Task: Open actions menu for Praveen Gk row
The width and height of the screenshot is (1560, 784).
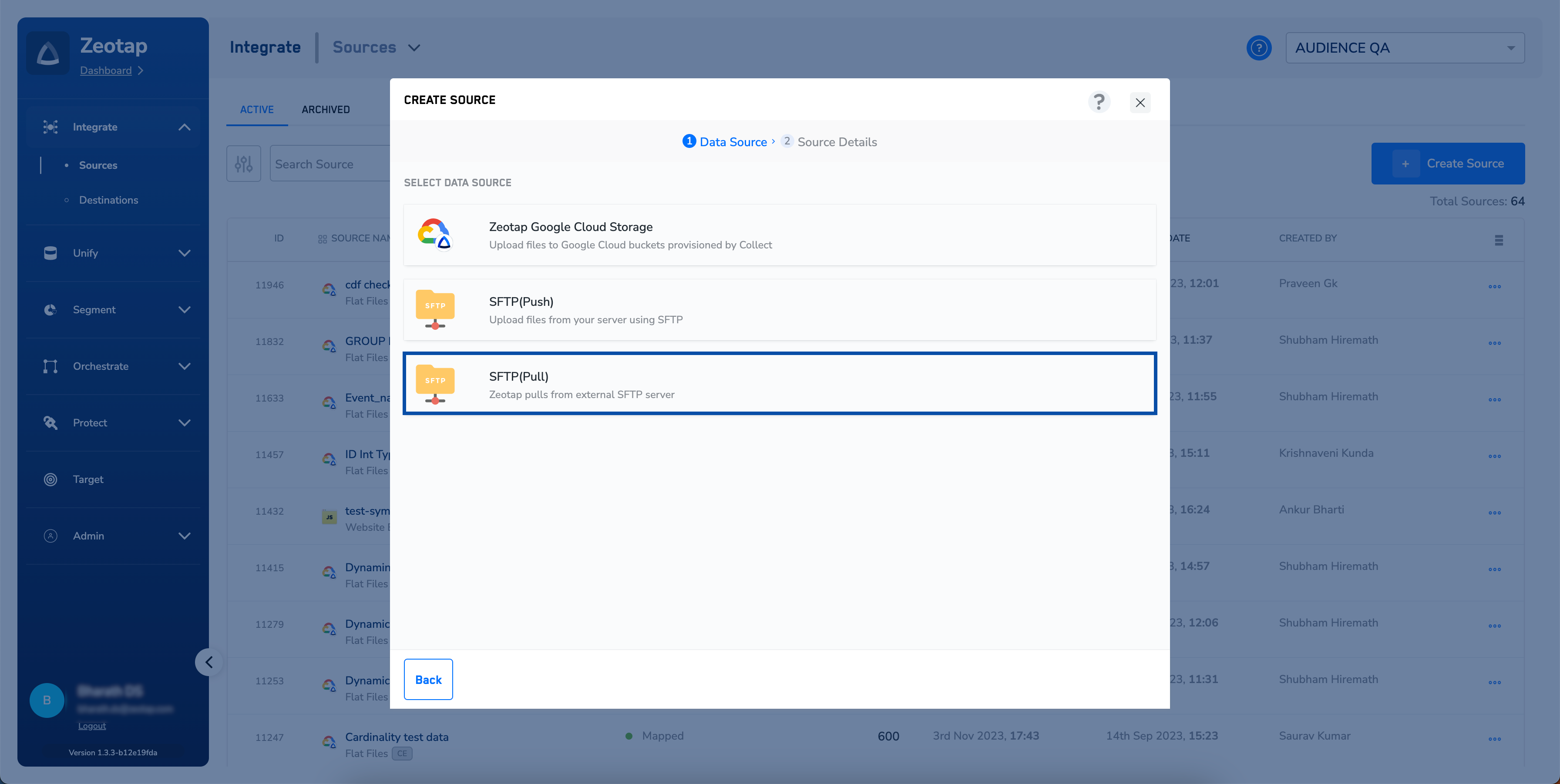Action: pyautogui.click(x=1494, y=286)
